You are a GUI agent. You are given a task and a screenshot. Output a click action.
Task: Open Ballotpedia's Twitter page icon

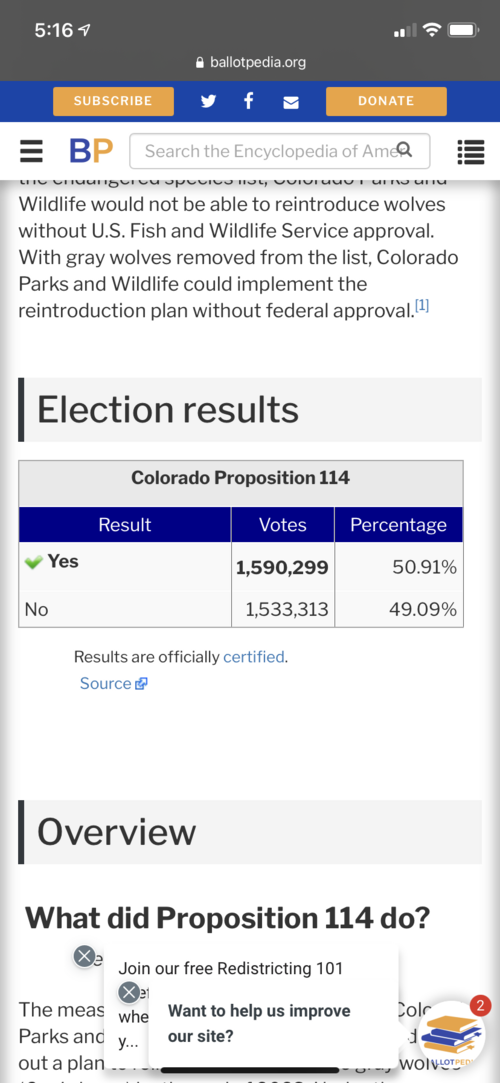[208, 101]
